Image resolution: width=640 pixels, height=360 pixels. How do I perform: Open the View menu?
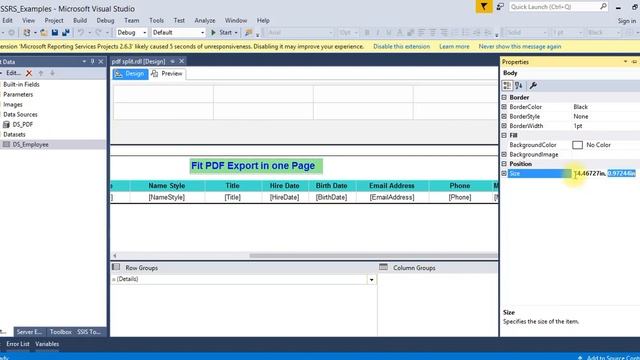pos(28,20)
